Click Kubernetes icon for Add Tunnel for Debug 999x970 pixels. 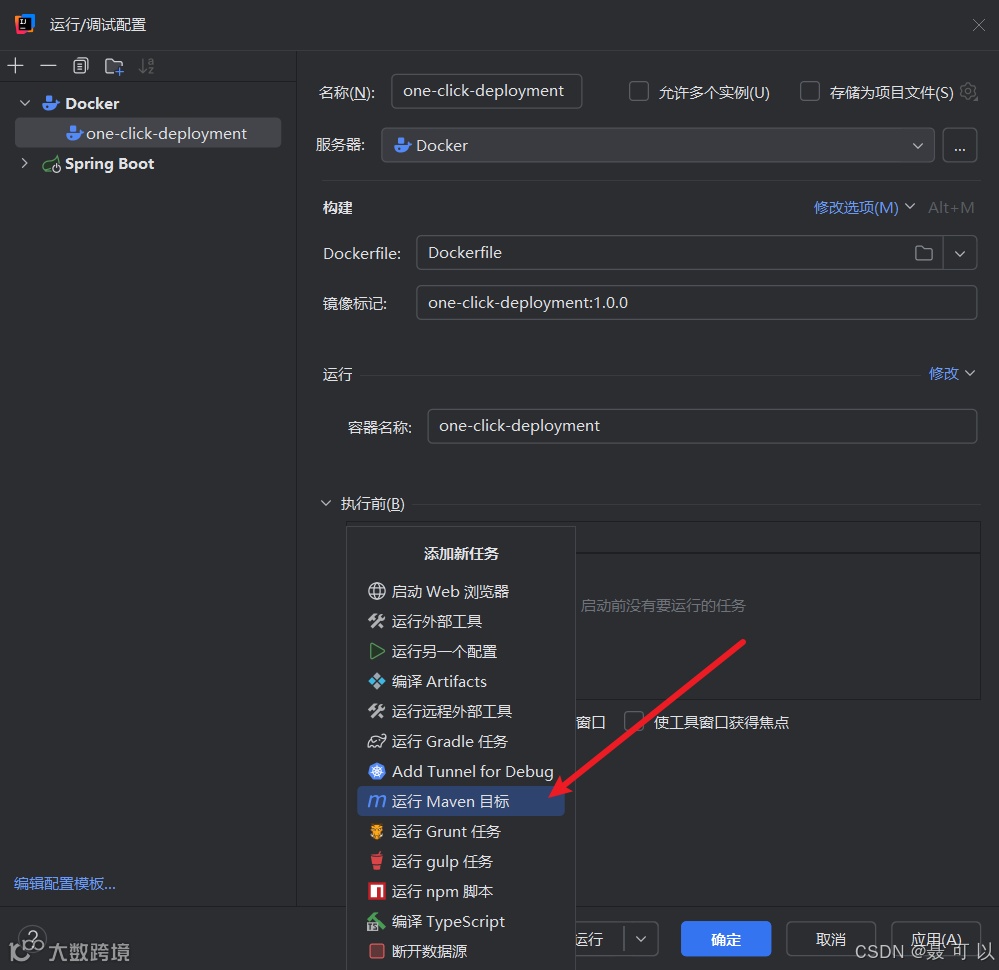click(x=377, y=771)
